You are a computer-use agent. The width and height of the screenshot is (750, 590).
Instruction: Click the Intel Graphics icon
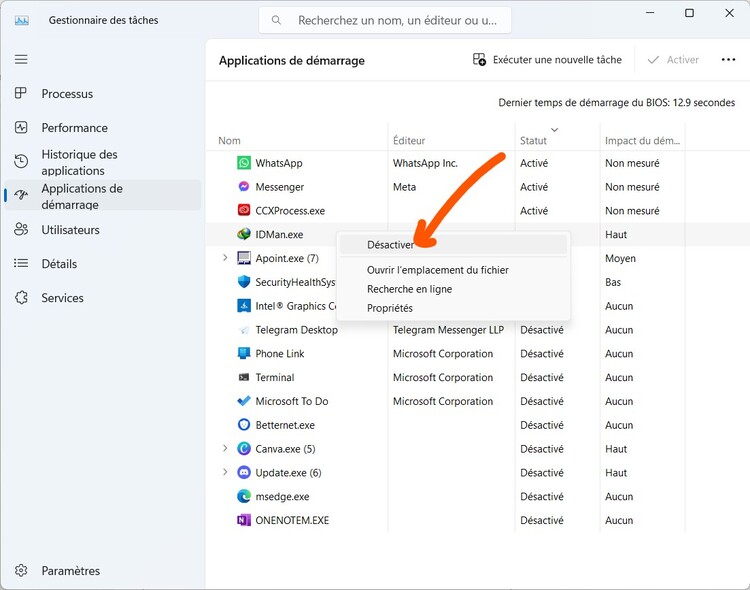point(244,305)
